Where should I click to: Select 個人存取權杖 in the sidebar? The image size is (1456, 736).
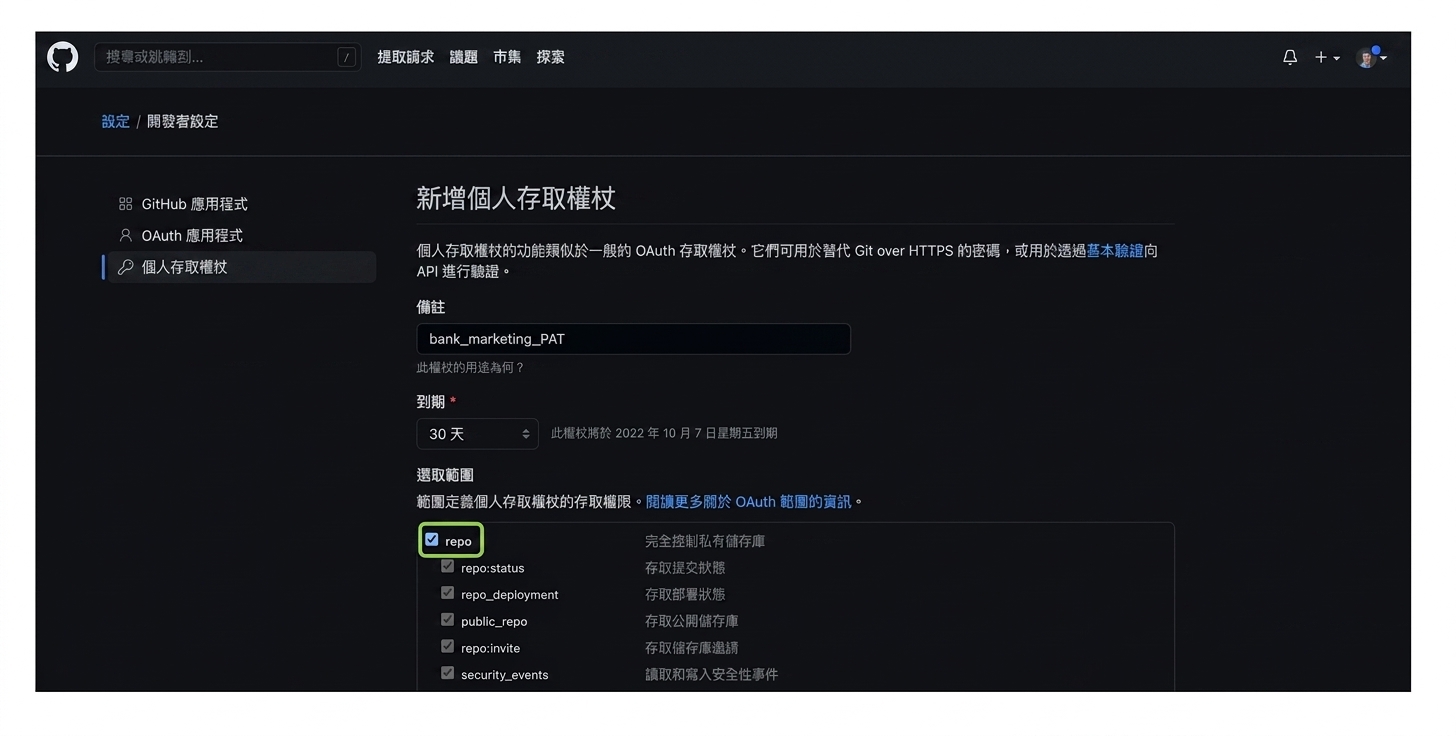242,267
